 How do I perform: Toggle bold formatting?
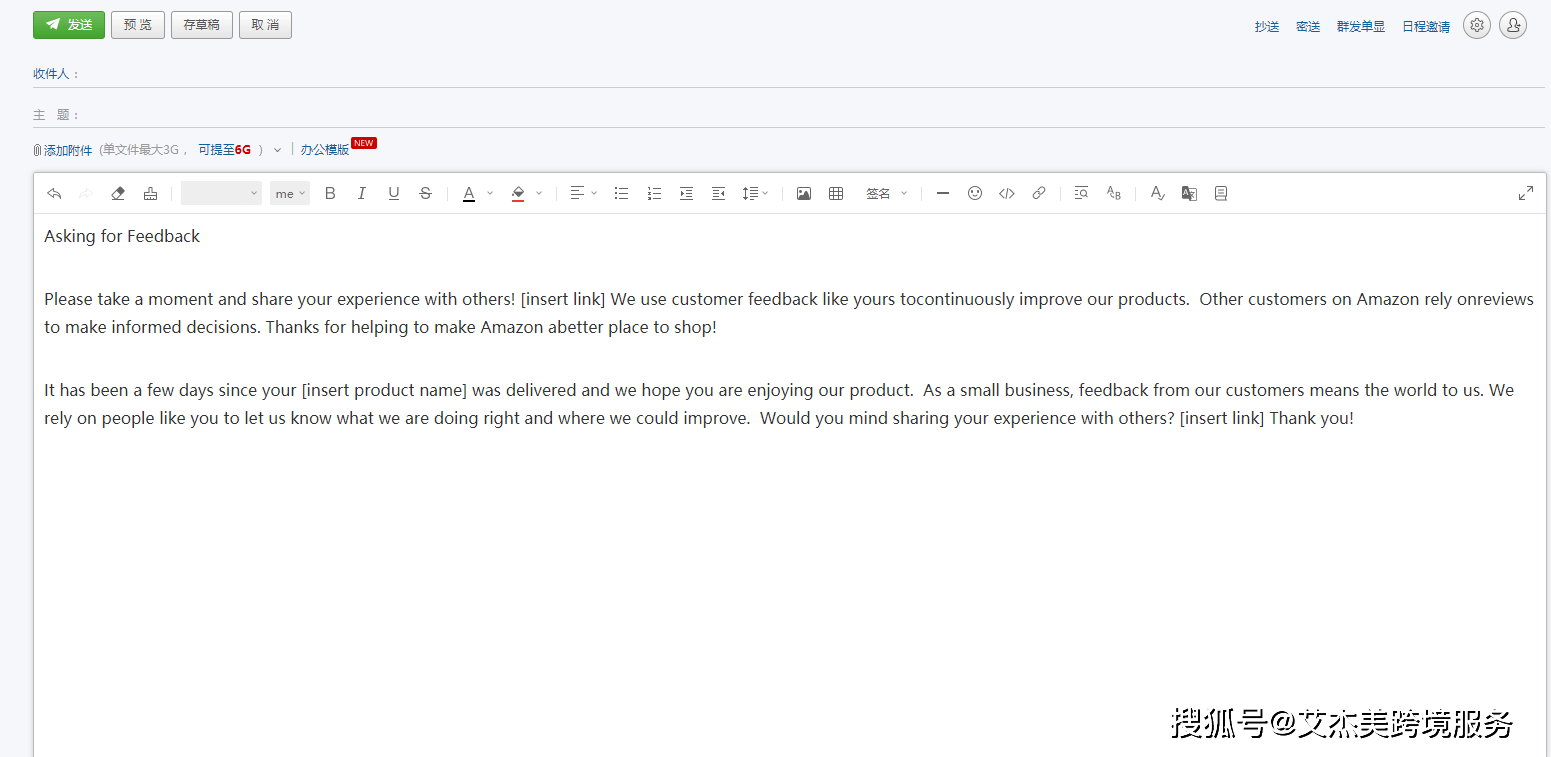coord(330,193)
